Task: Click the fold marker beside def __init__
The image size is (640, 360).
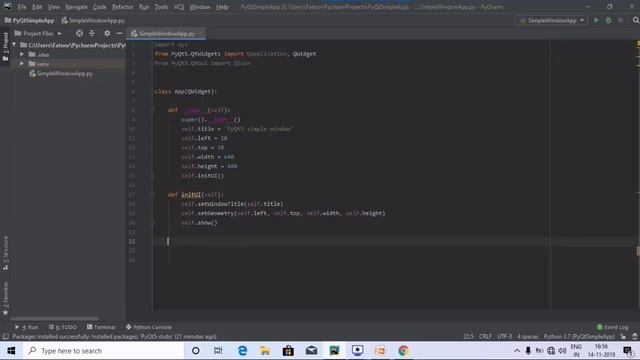Action: 153,110
